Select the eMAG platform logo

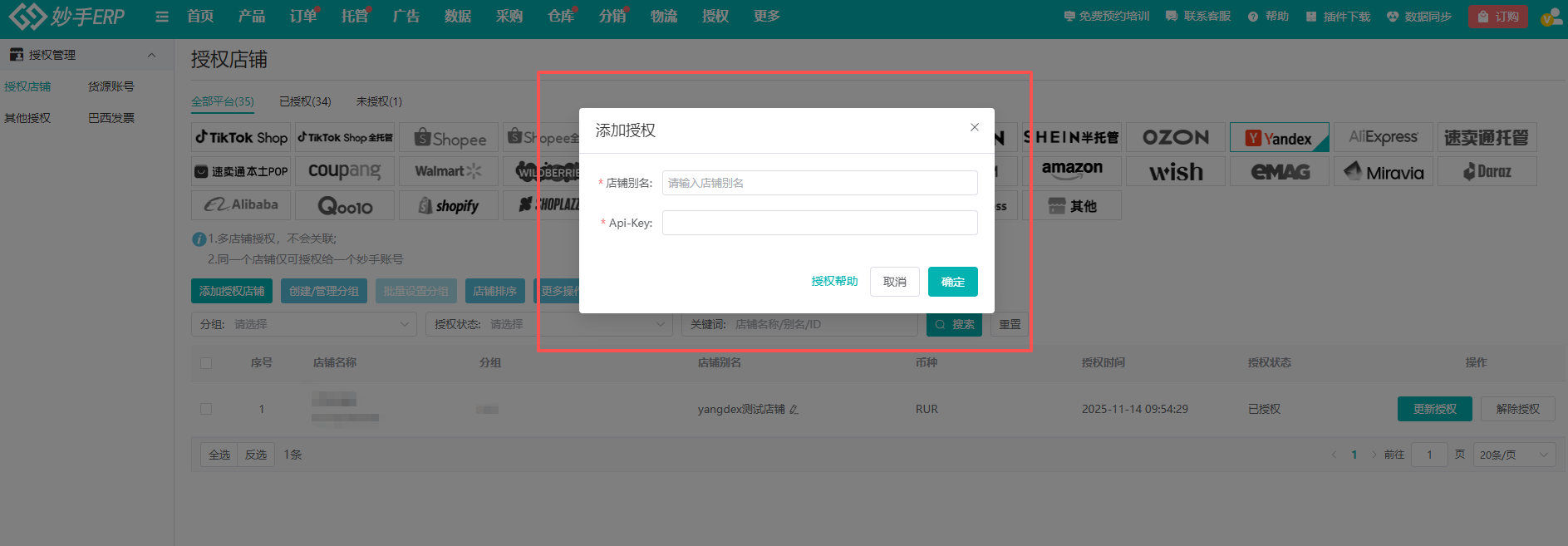point(1280,171)
